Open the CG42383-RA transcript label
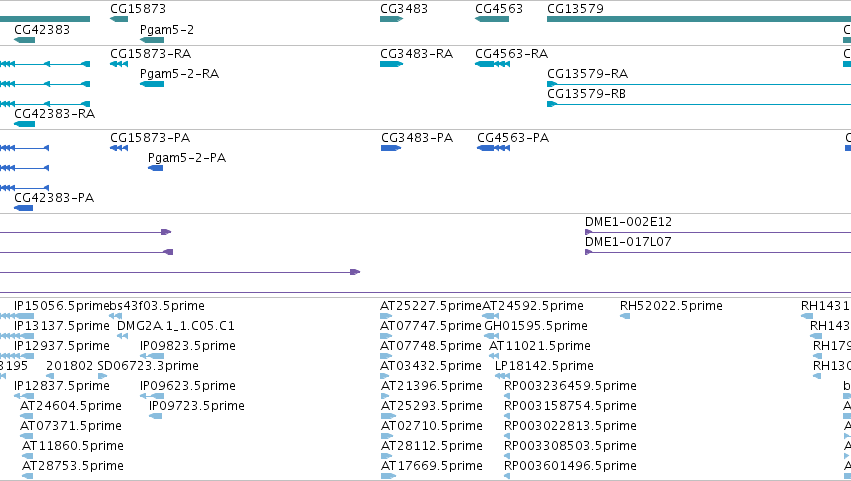Screen dimensions: 851x481 [54, 113]
